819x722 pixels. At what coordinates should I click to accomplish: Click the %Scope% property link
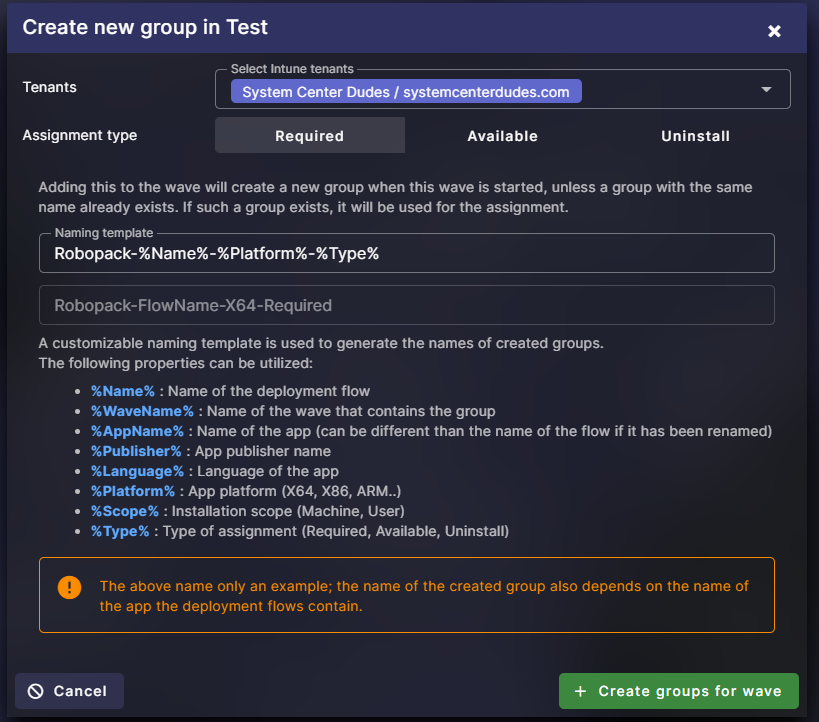124,511
